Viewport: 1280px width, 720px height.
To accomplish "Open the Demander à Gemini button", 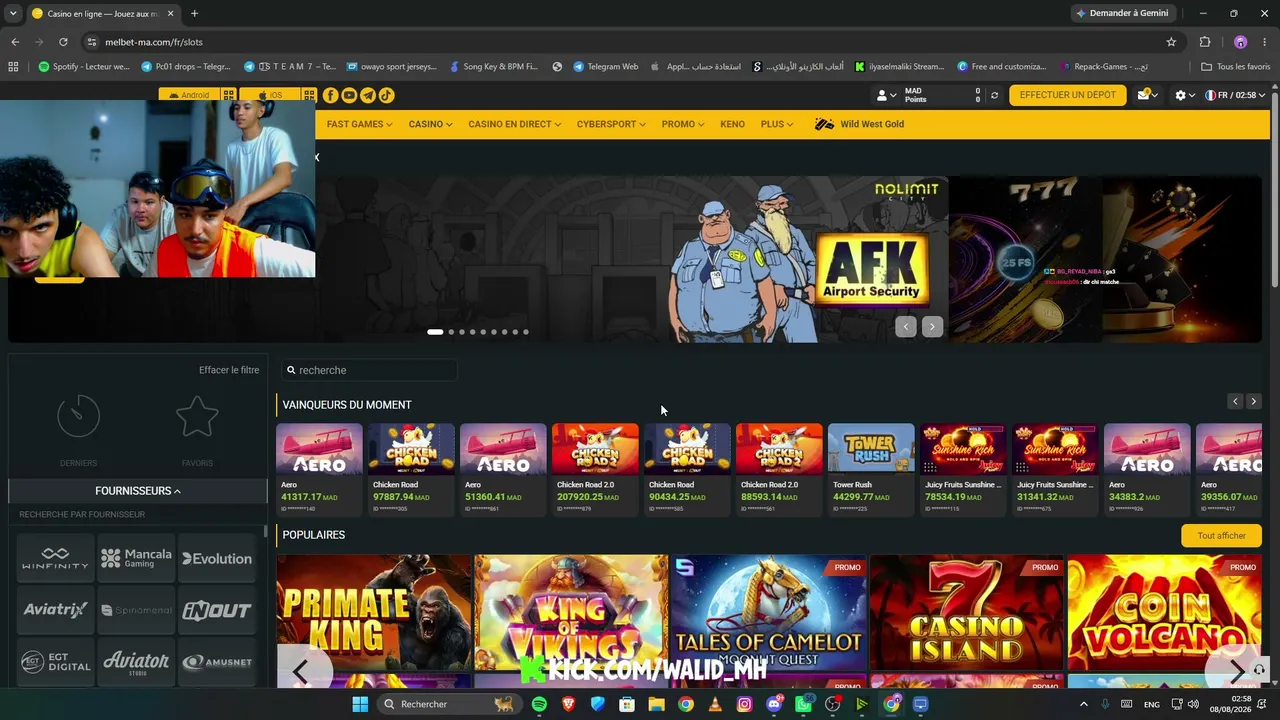I will click(1122, 13).
